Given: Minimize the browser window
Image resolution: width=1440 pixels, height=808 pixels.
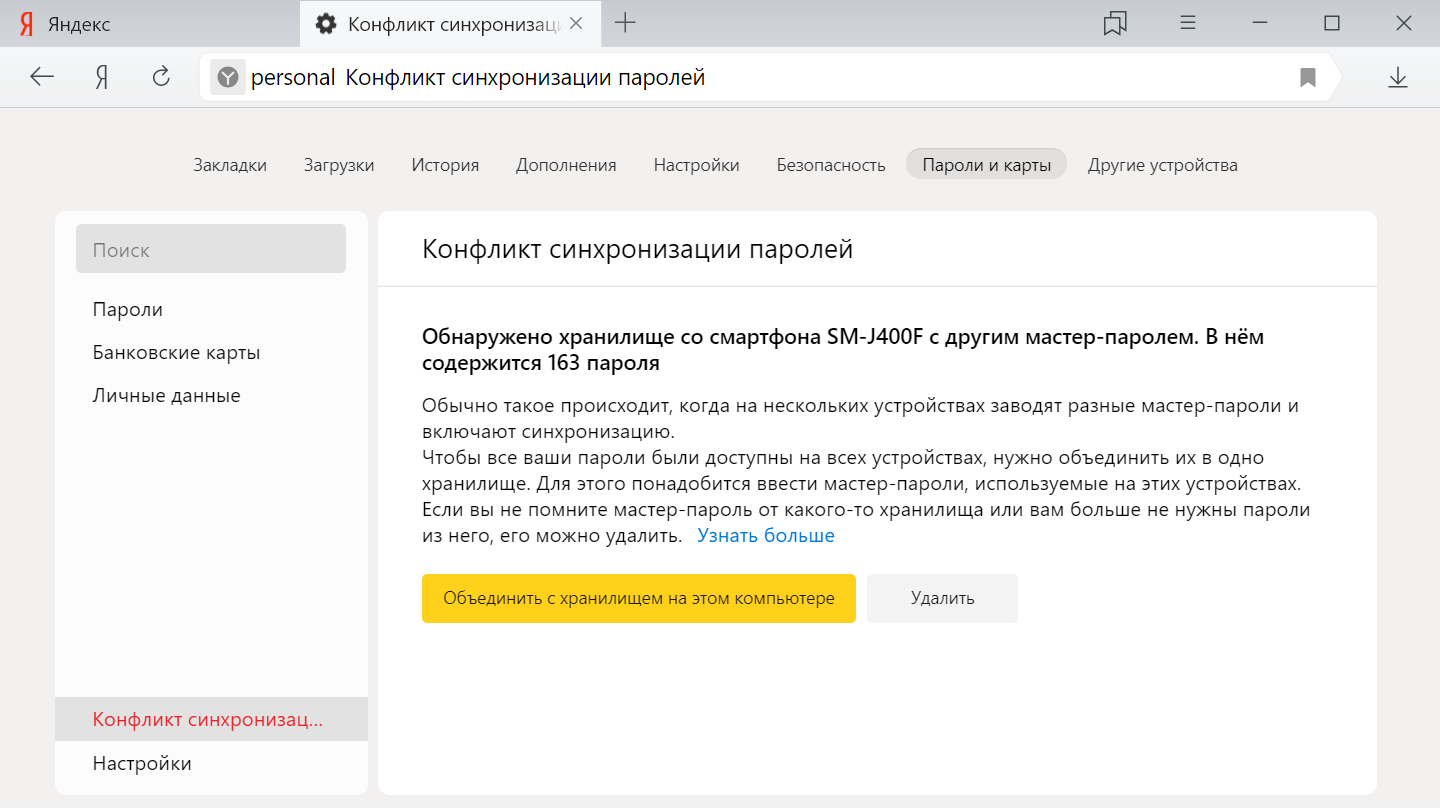Looking at the screenshot, I should [1260, 23].
